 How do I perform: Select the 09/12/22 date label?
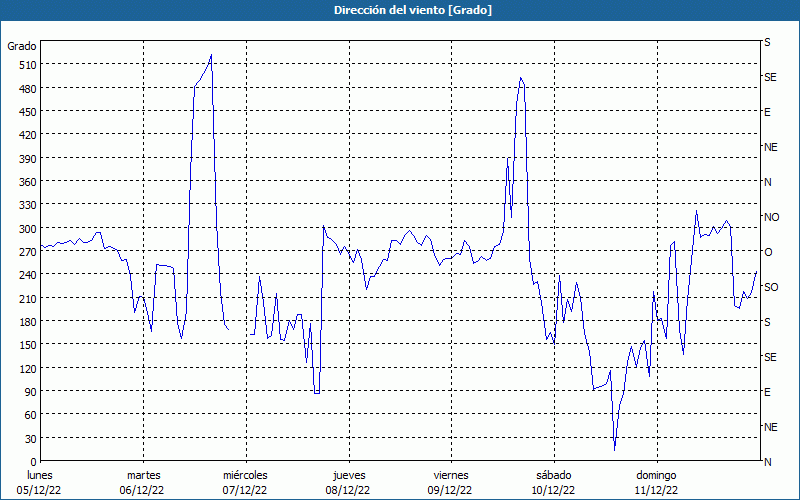[x=450, y=490]
